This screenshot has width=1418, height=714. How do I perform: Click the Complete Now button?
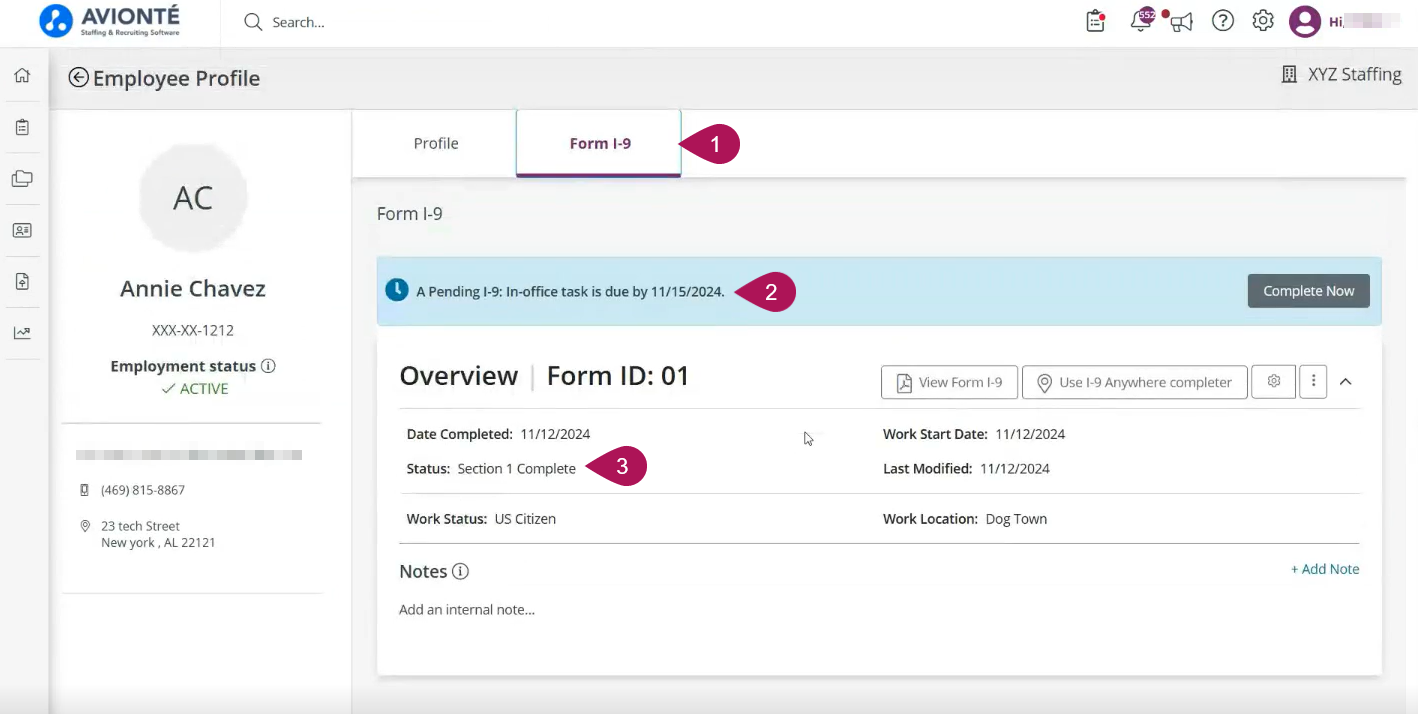click(1308, 291)
